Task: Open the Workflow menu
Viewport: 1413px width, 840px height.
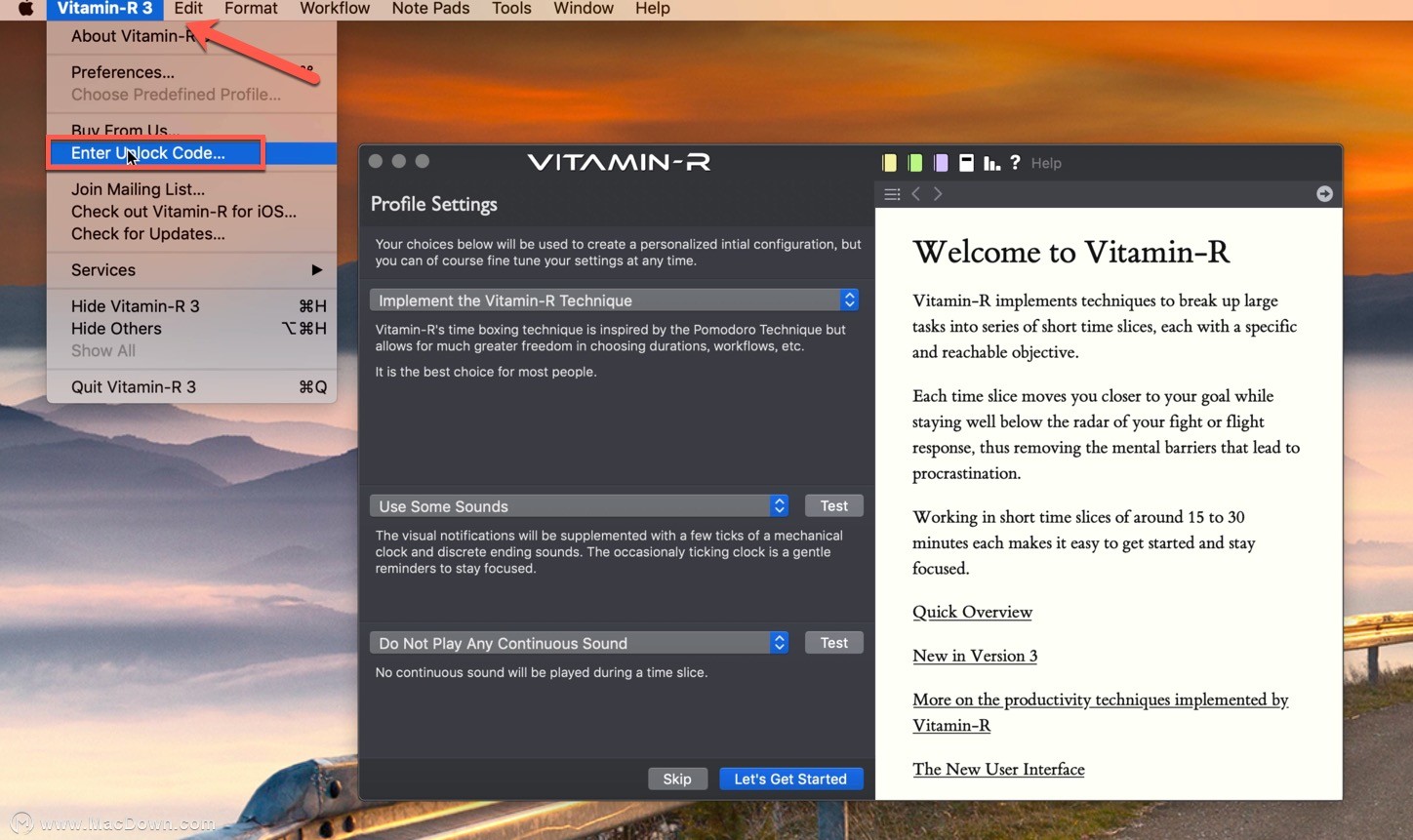Action: click(335, 9)
